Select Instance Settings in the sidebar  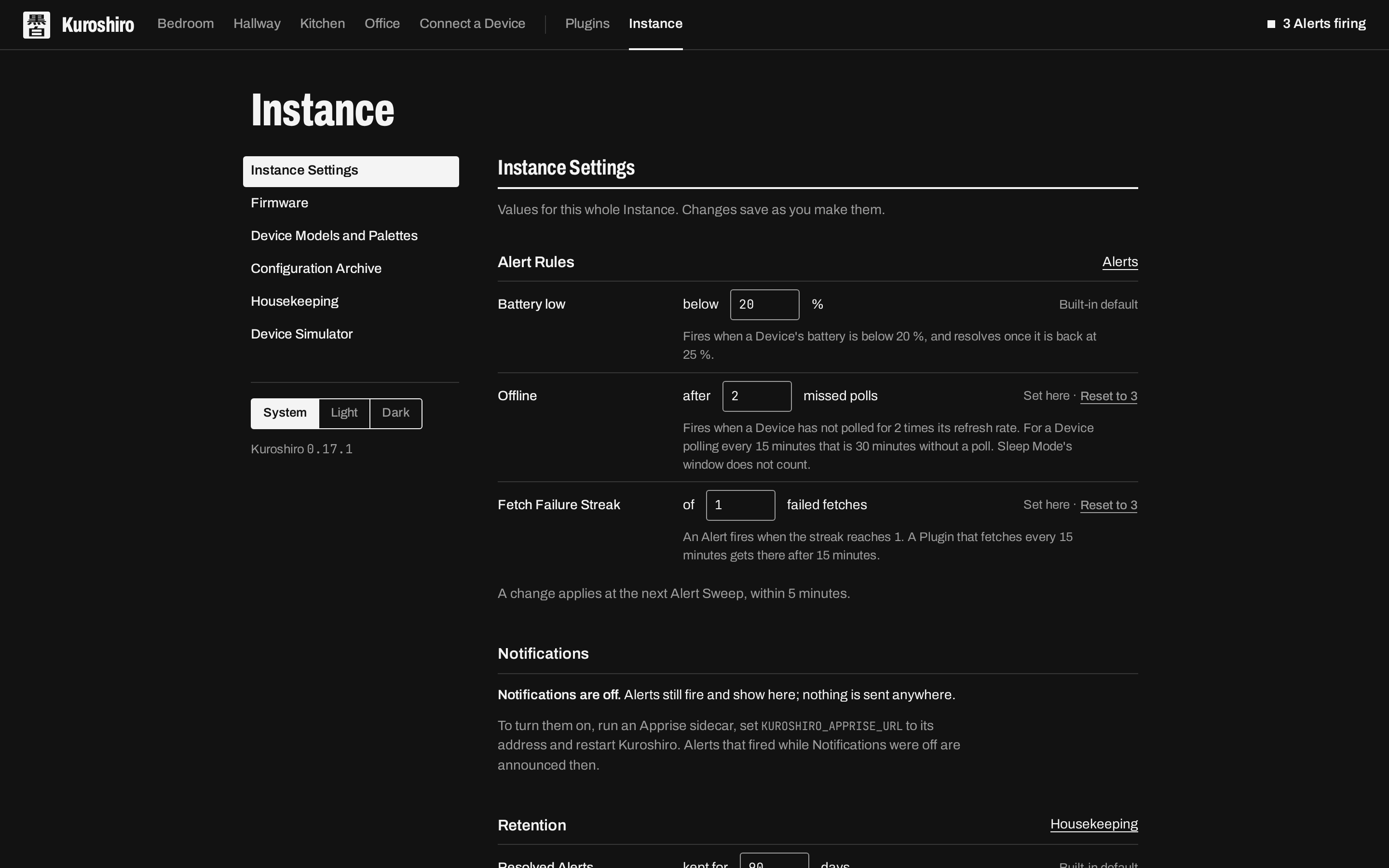pyautogui.click(x=351, y=171)
